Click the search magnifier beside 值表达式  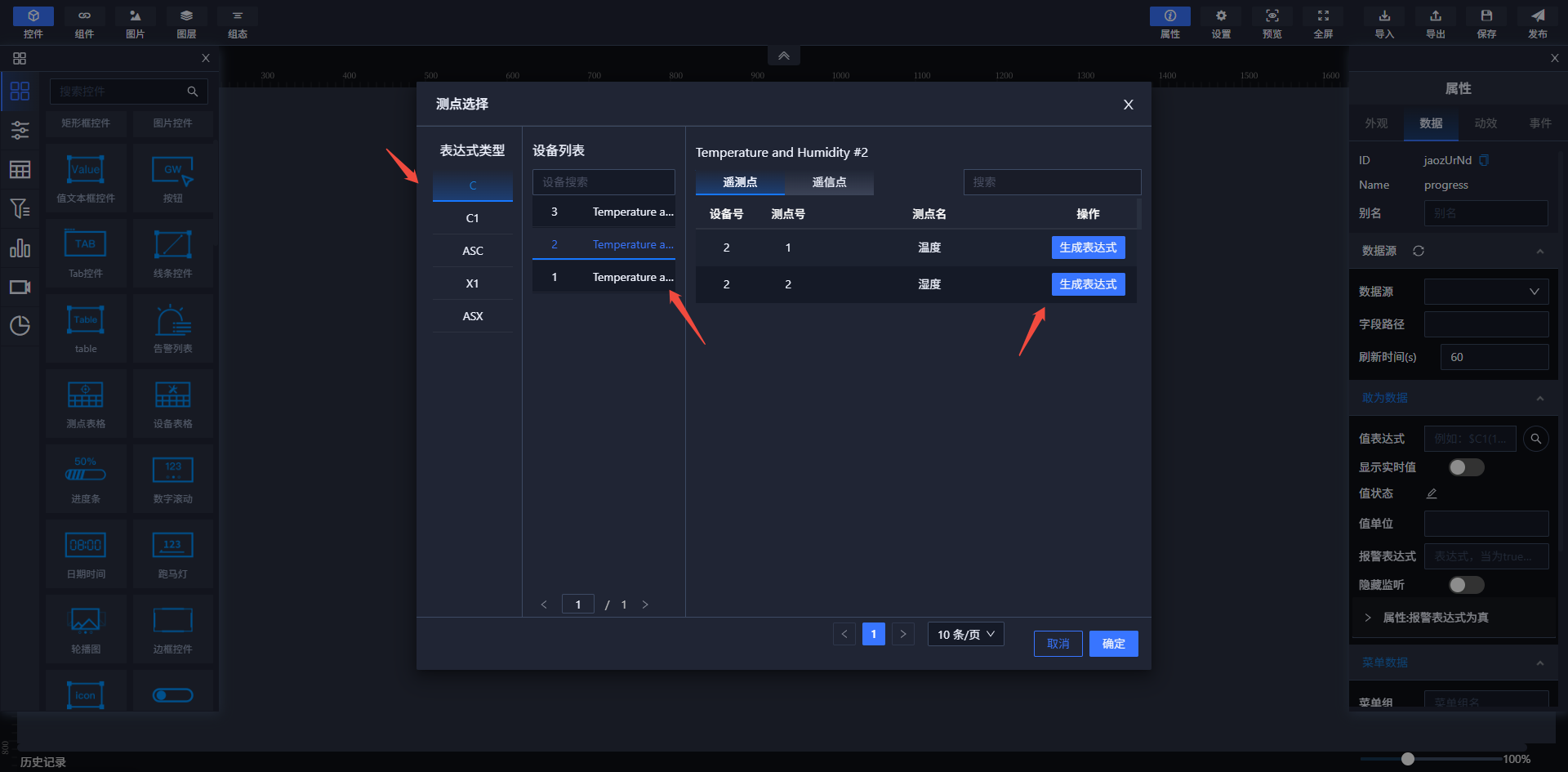click(x=1536, y=439)
